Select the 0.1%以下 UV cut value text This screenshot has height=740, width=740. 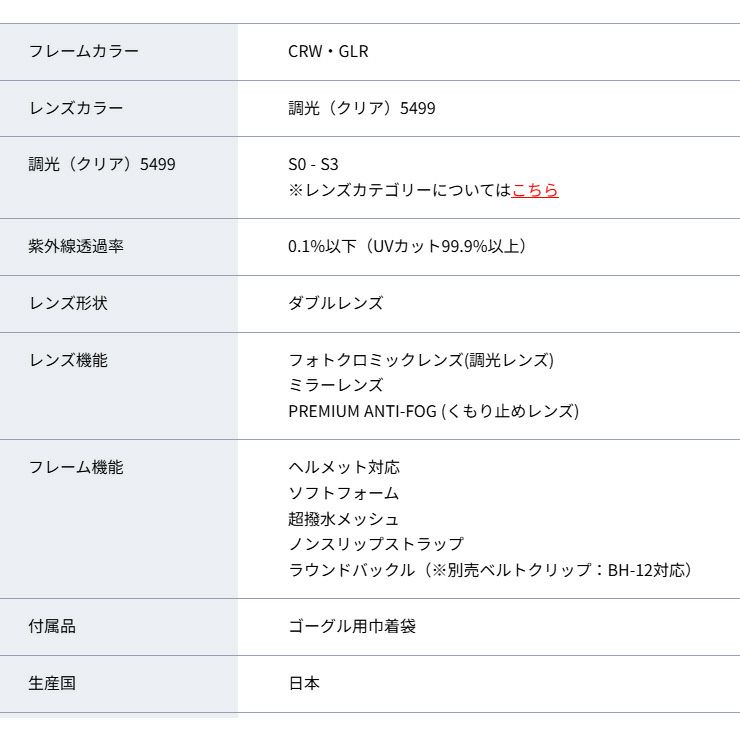pos(407,246)
